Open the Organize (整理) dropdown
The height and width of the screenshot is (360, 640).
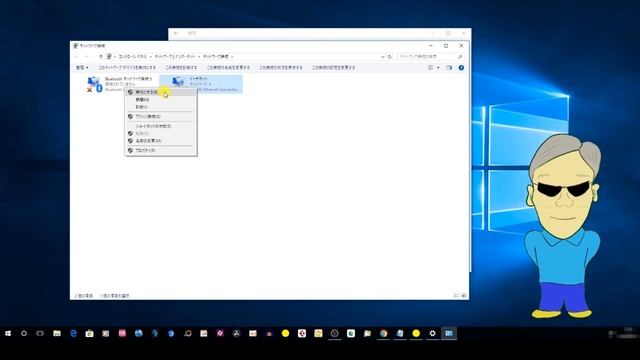[x=82, y=68]
